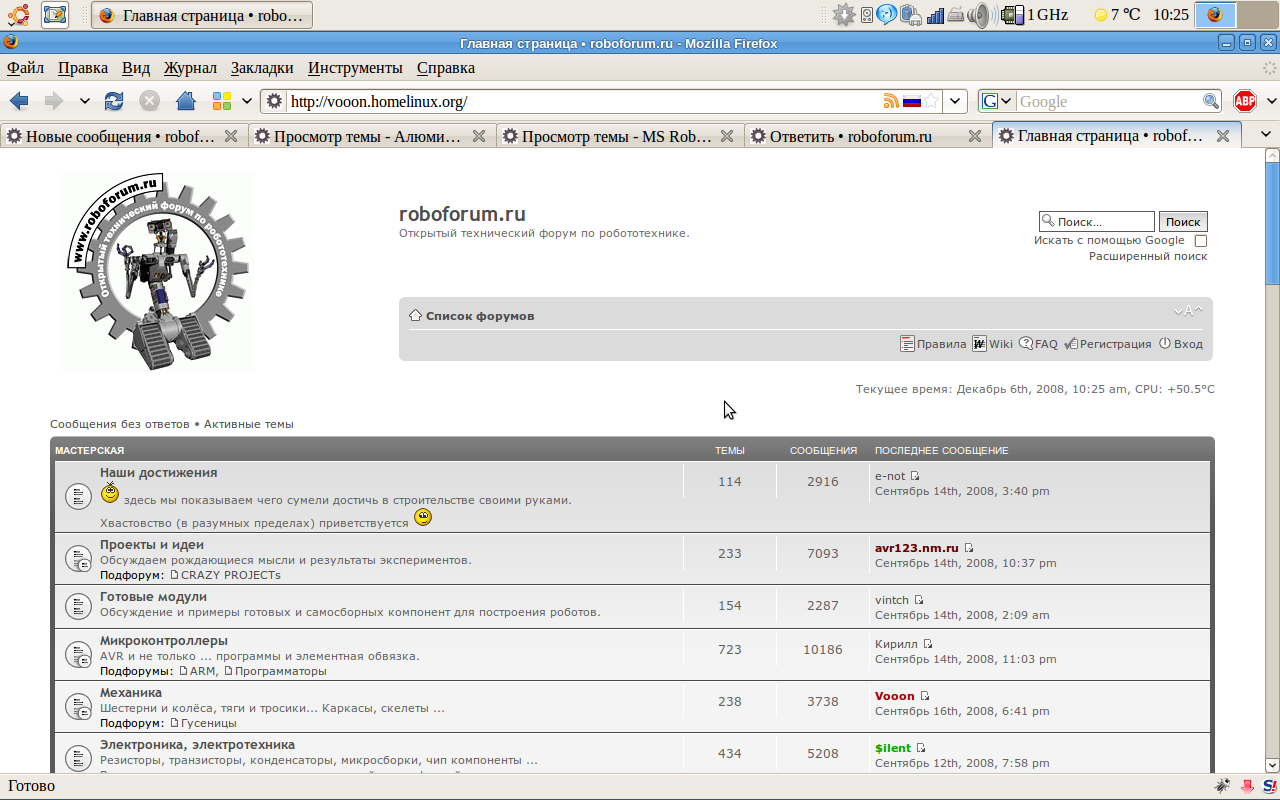Open the Регистрация link
This screenshot has width=1280, height=800.
point(1115,344)
